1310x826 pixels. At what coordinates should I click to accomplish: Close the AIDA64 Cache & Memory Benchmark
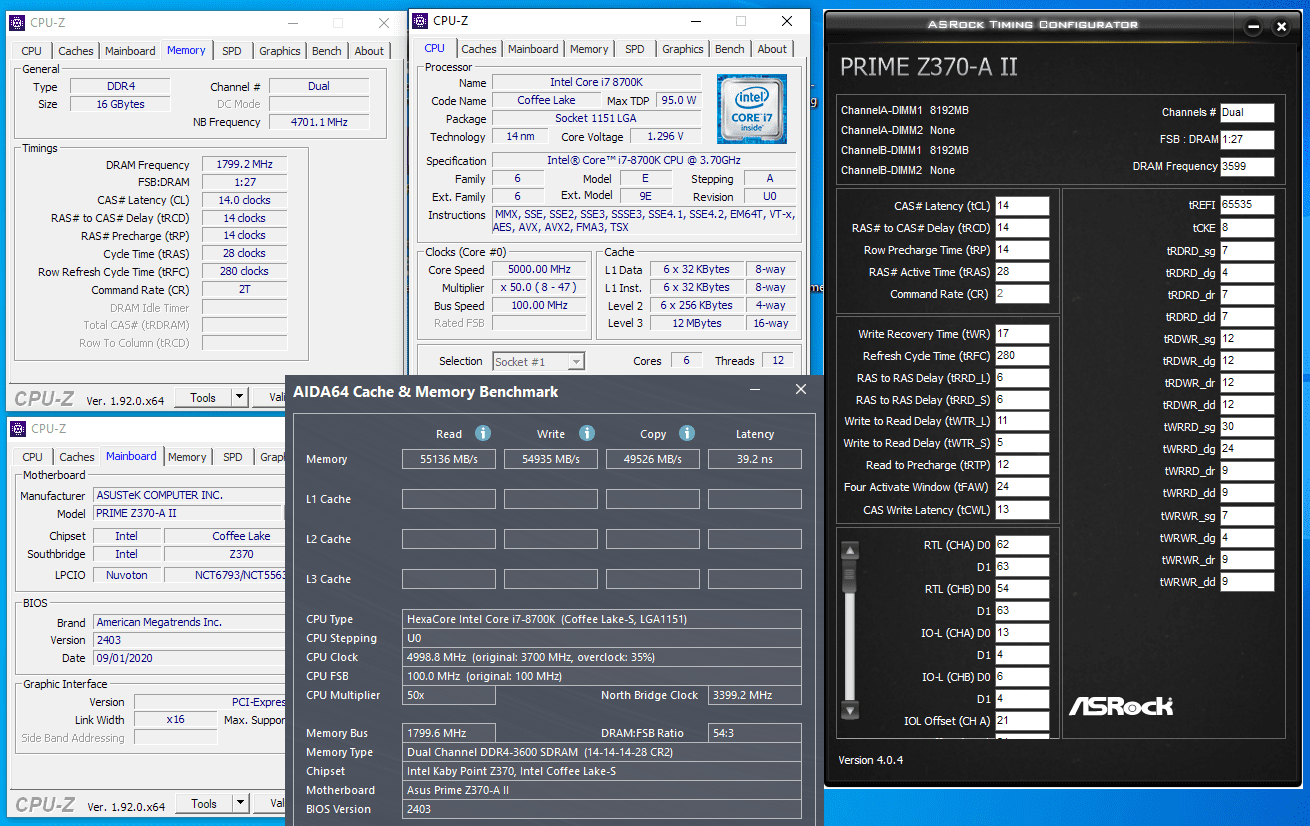[800, 390]
